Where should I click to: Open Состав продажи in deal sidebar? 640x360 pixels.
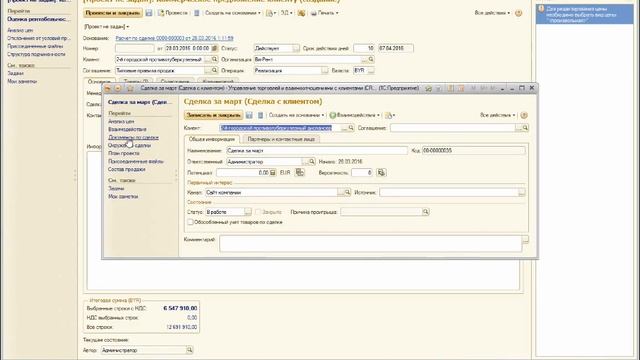pyautogui.click(x=127, y=169)
